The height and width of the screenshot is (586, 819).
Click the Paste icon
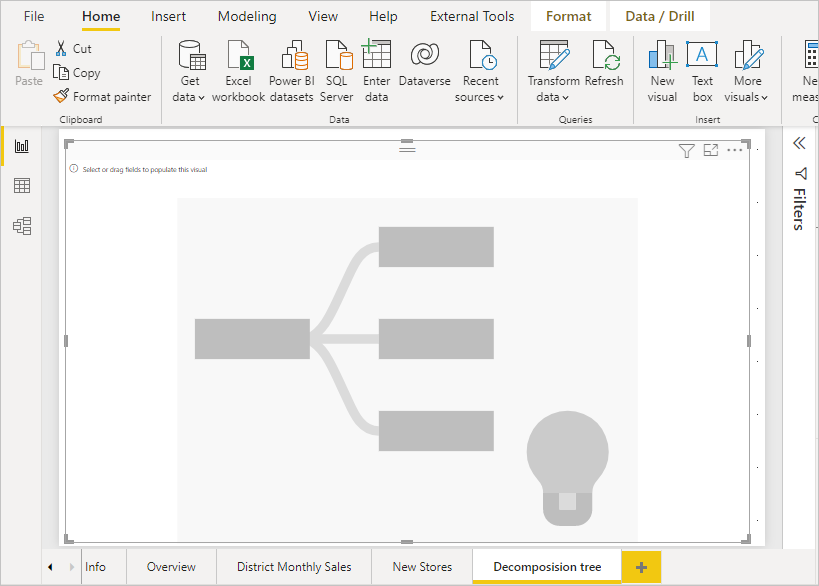point(30,55)
